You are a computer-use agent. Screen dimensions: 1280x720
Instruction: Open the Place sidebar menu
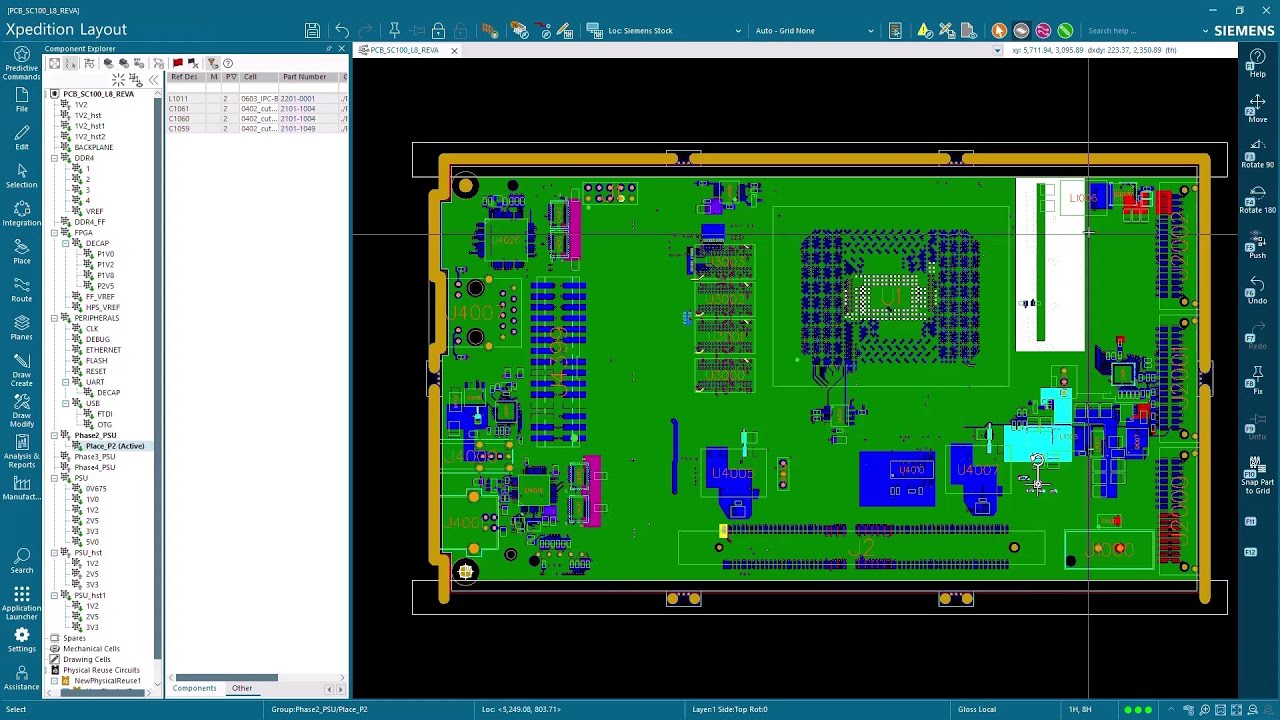(21, 252)
